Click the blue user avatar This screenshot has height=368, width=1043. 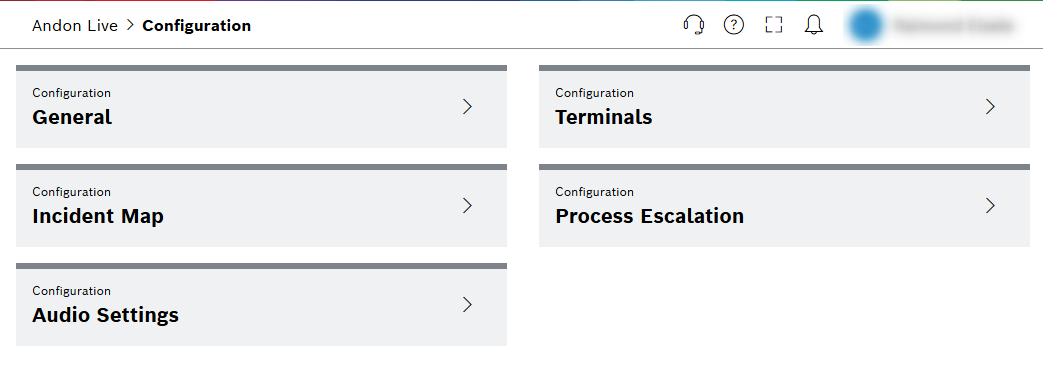pyautogui.click(x=865, y=25)
